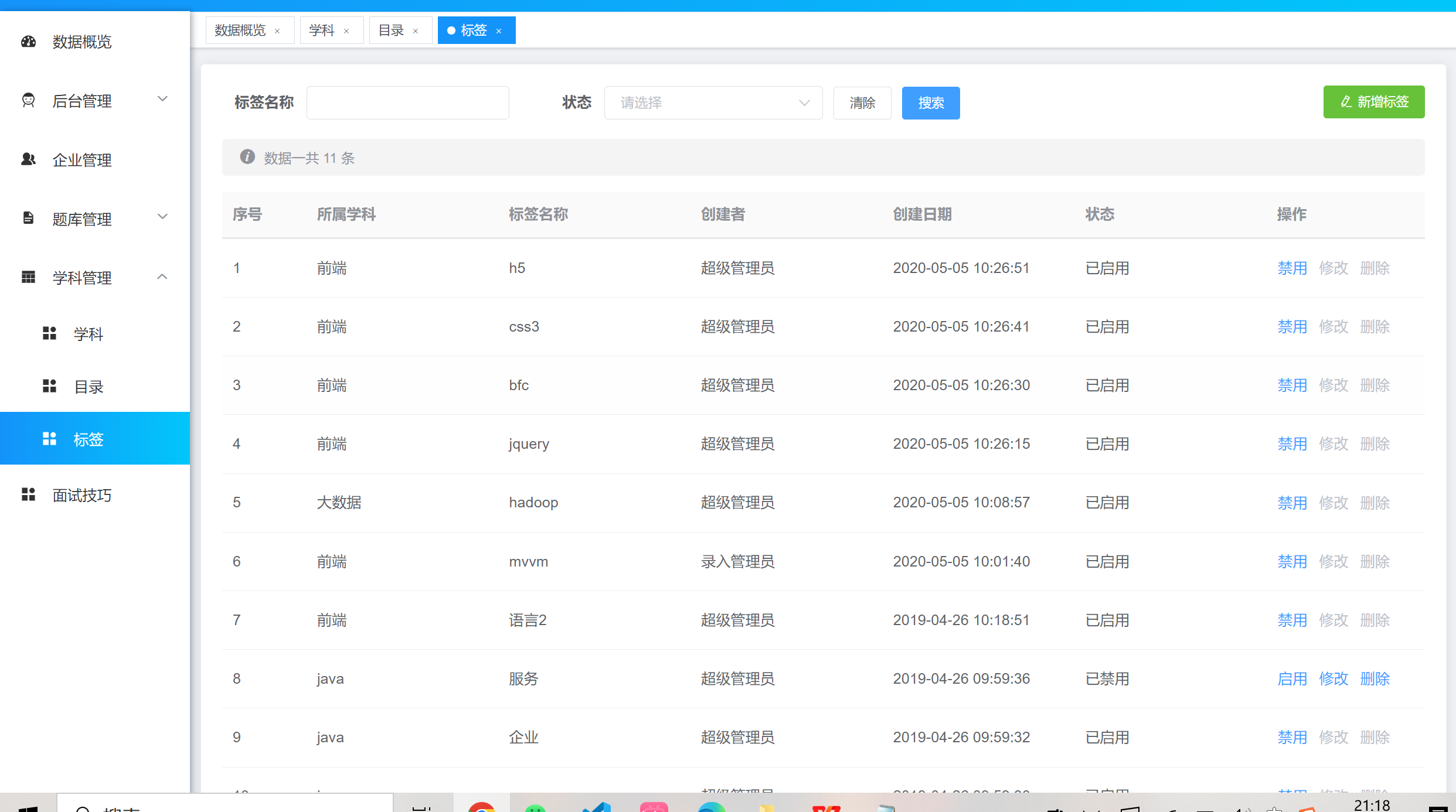Click 禁用 for the hadoop row

pos(1292,503)
